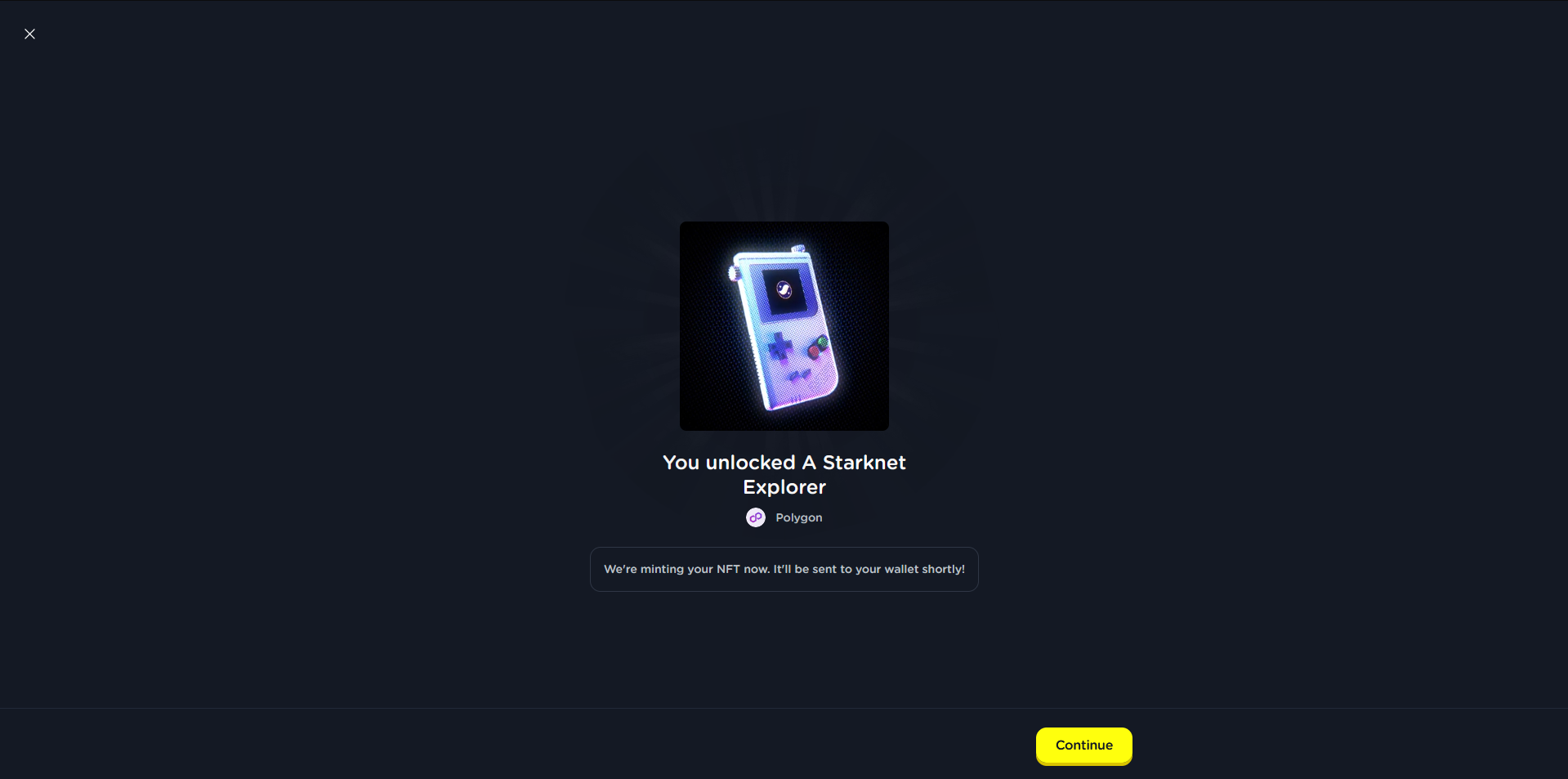Click the purple Polygon chain logo
The width and height of the screenshot is (1568, 779).
click(756, 517)
